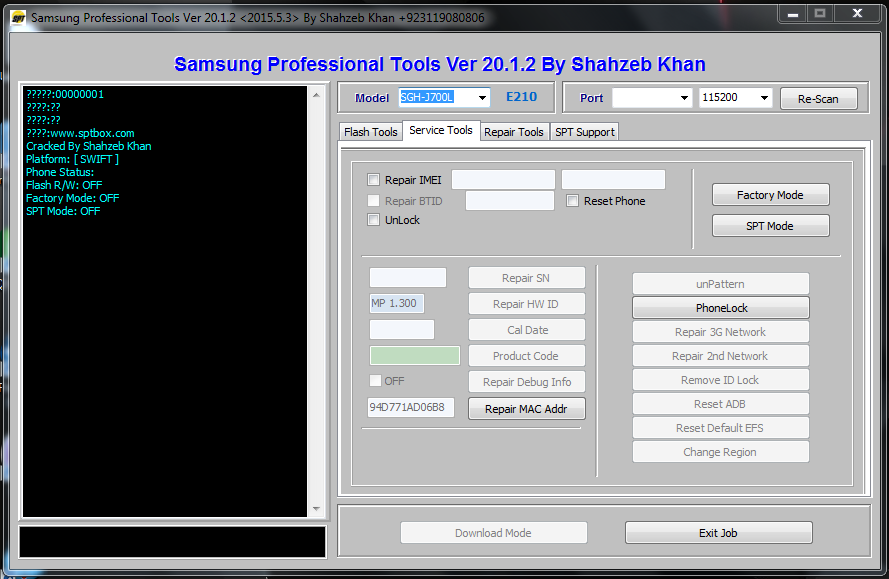Open the 115200 baud rate dropdown
Viewport: 889px width, 579px height.
coord(764,98)
